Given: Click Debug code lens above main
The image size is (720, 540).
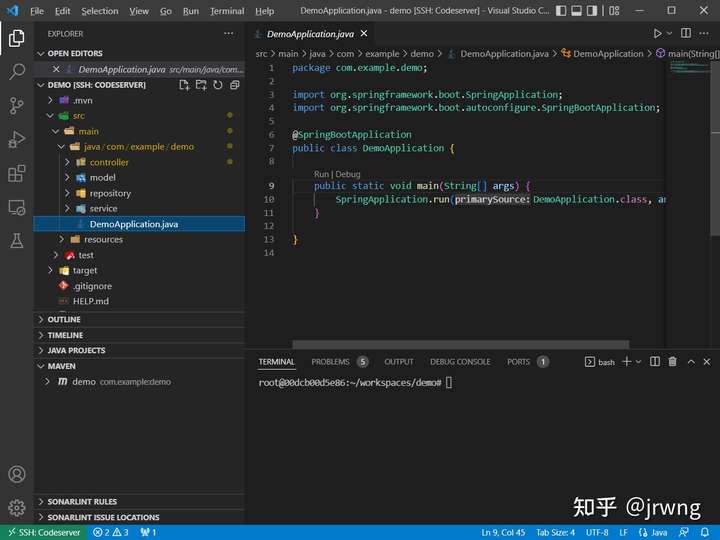Looking at the screenshot, I should click(348, 174).
